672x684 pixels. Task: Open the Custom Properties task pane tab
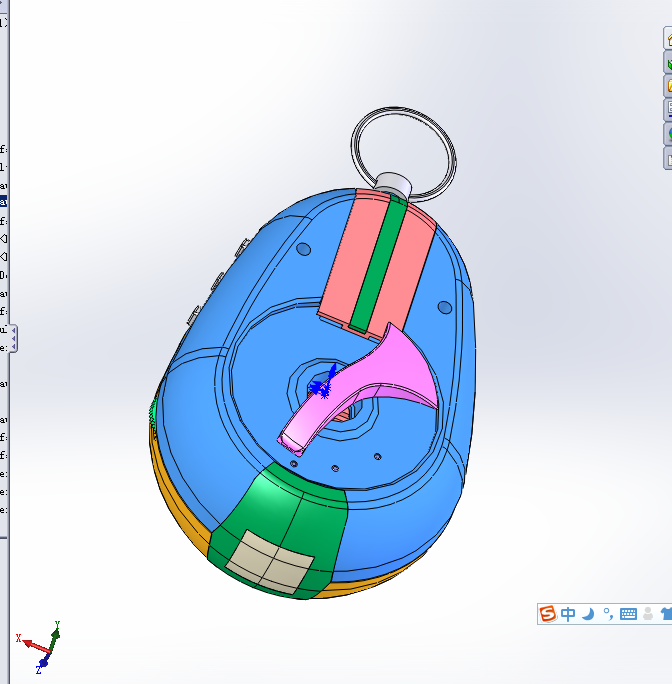click(x=668, y=158)
